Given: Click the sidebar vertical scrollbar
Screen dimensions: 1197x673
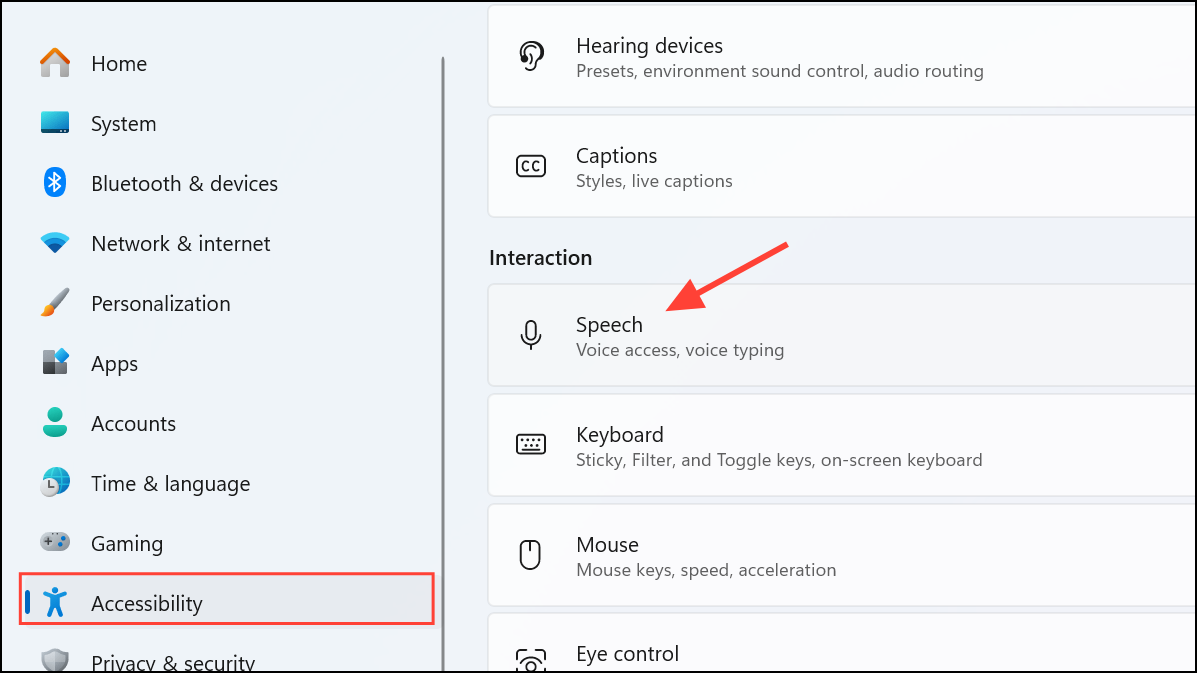Looking at the screenshot, I should coord(442,364).
